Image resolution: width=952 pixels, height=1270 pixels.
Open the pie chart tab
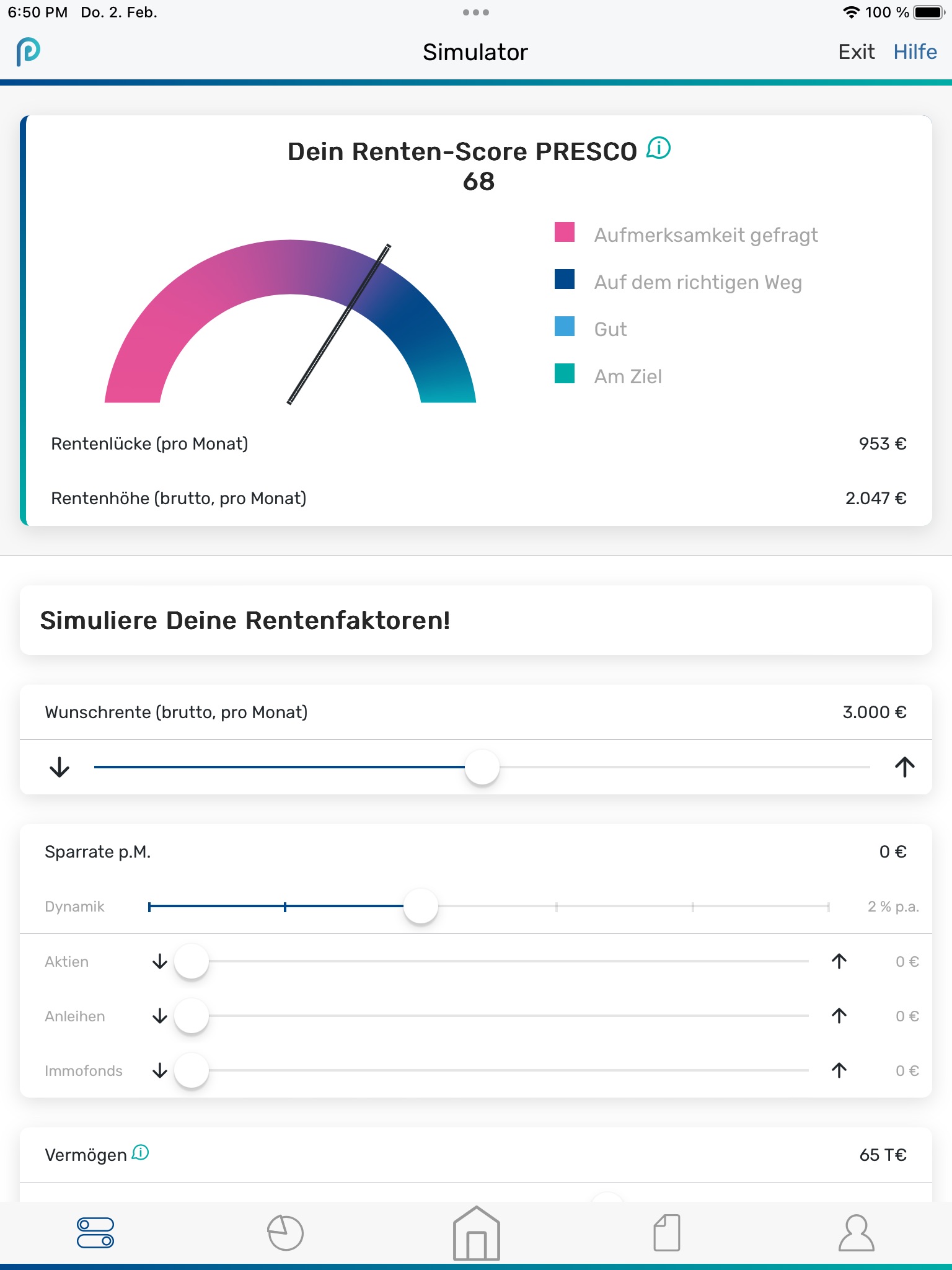click(285, 1233)
